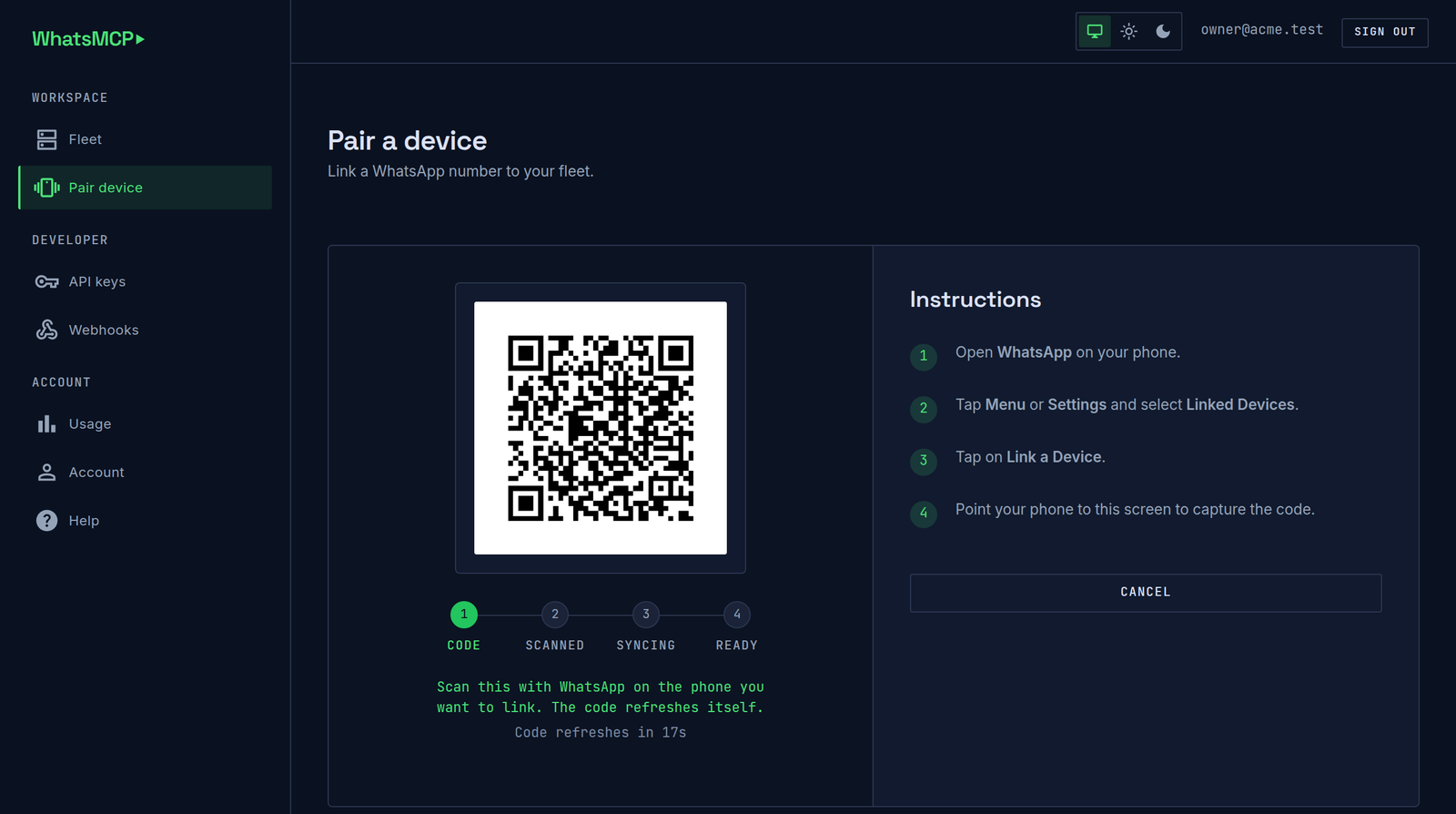1456x814 pixels.
Task: Click the Sign Out button
Action: coord(1384,32)
